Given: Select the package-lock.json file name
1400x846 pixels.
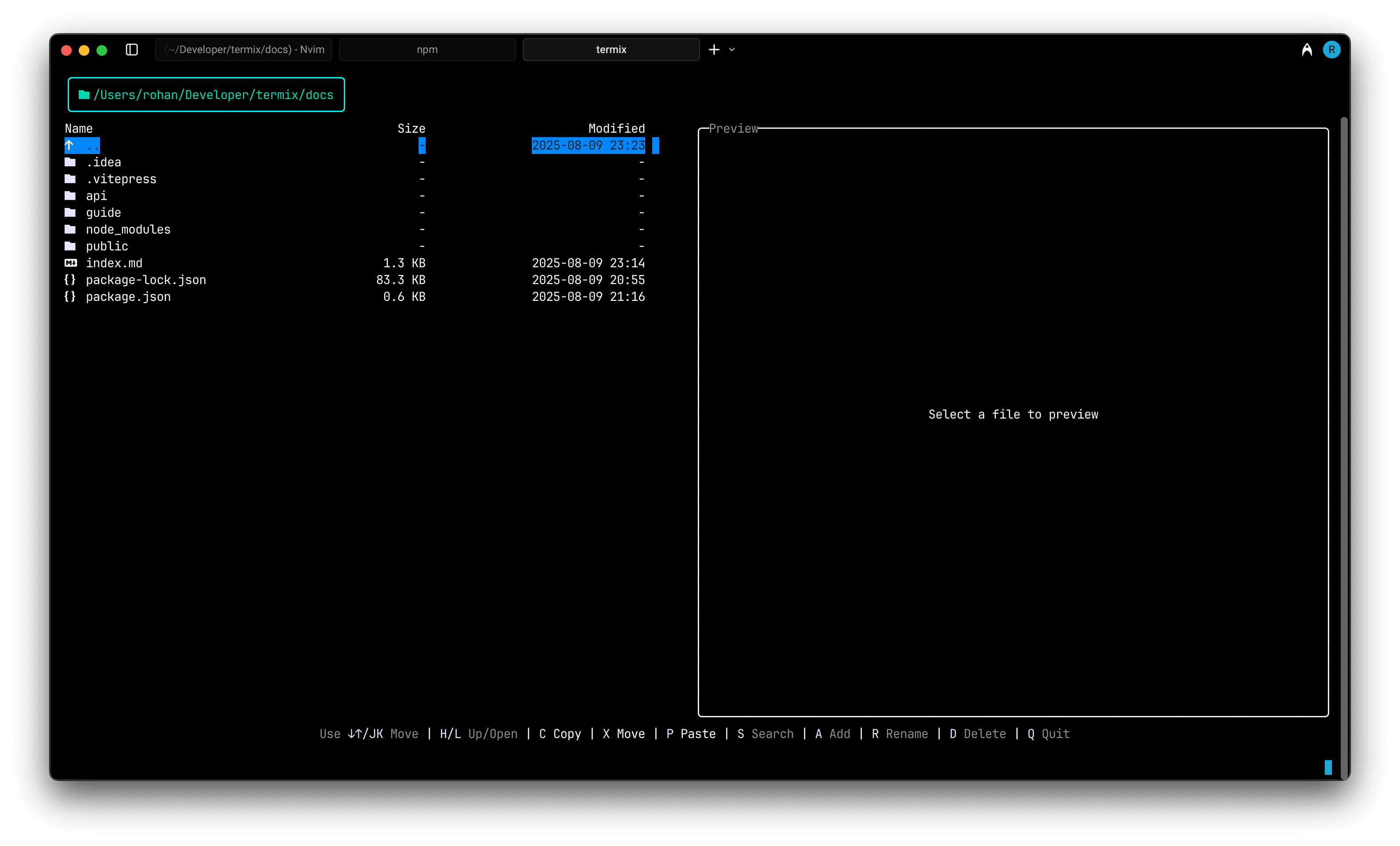Looking at the screenshot, I should click(146, 280).
